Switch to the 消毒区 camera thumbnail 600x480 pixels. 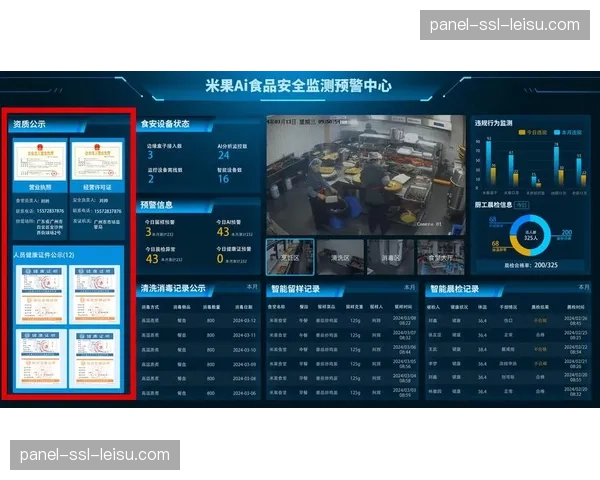pos(390,257)
